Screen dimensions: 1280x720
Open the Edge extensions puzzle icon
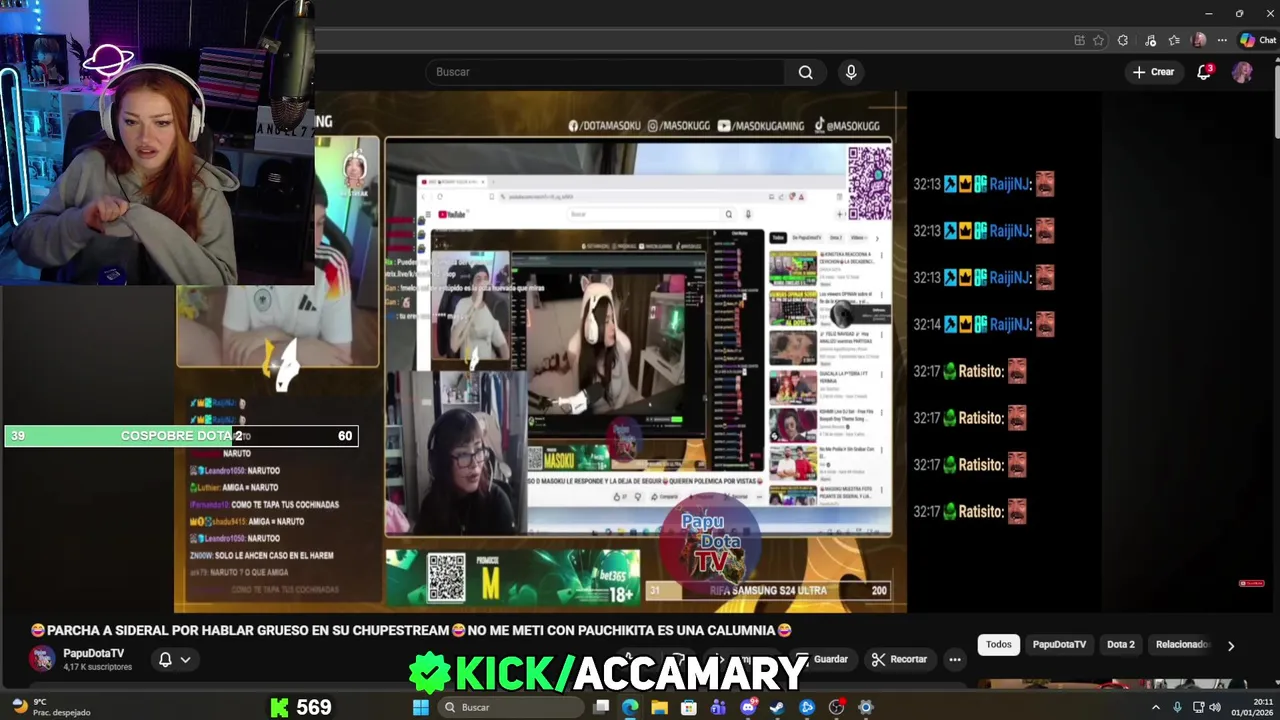point(1123,40)
